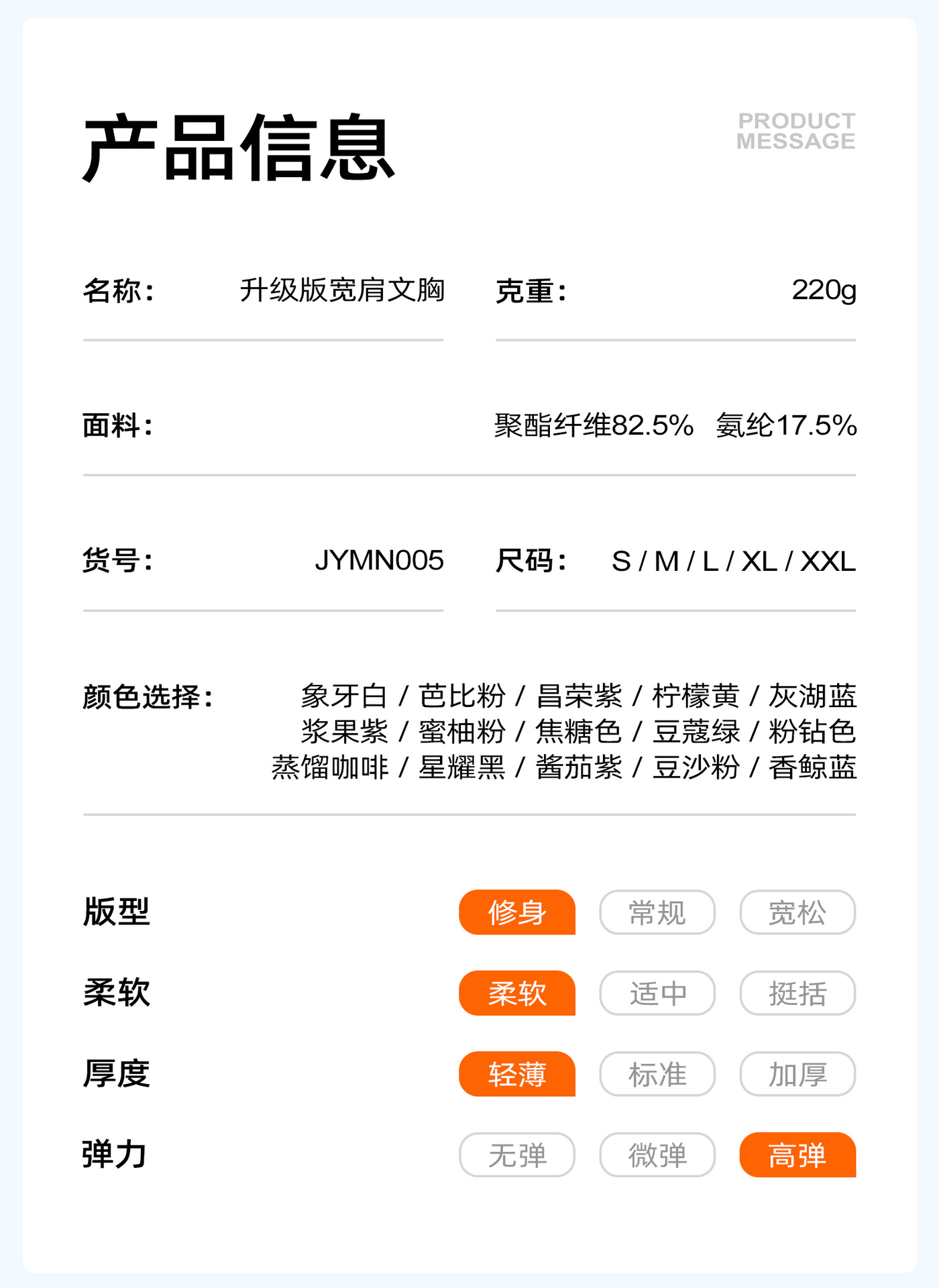
Task: Click the 220g weight value
Action: [x=824, y=290]
